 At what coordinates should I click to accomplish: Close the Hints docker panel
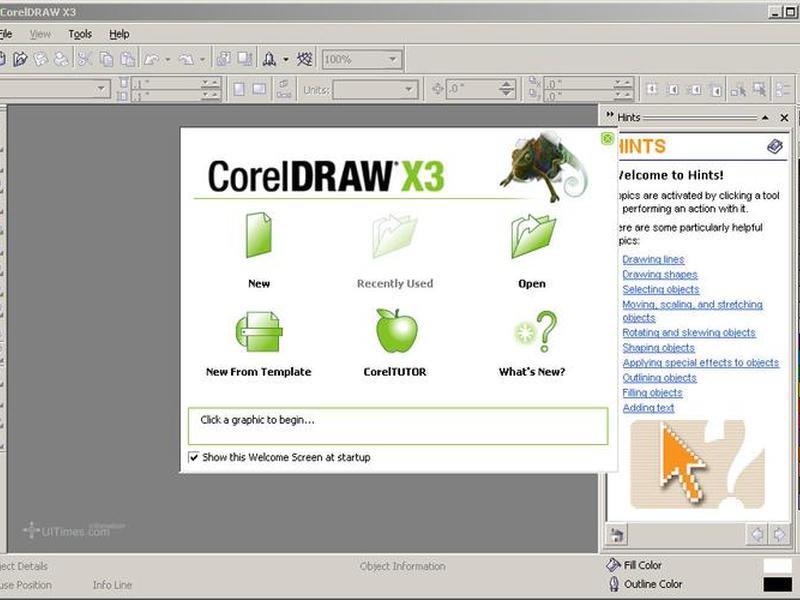click(784, 118)
